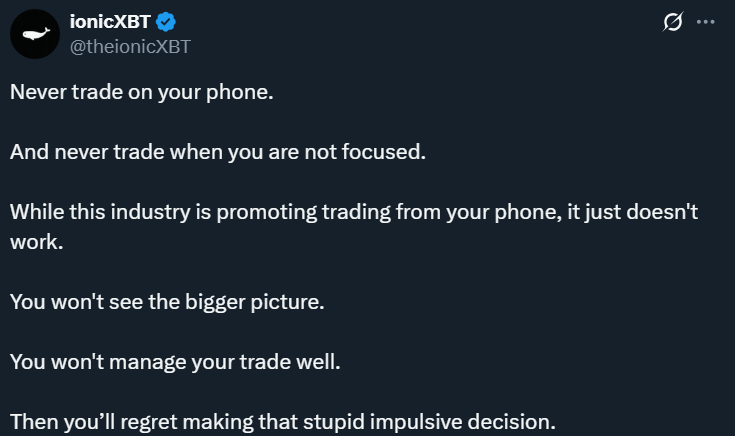This screenshot has height=436, width=735.
Task: Open the Grok explain-this-post icon
Action: [x=673, y=22]
